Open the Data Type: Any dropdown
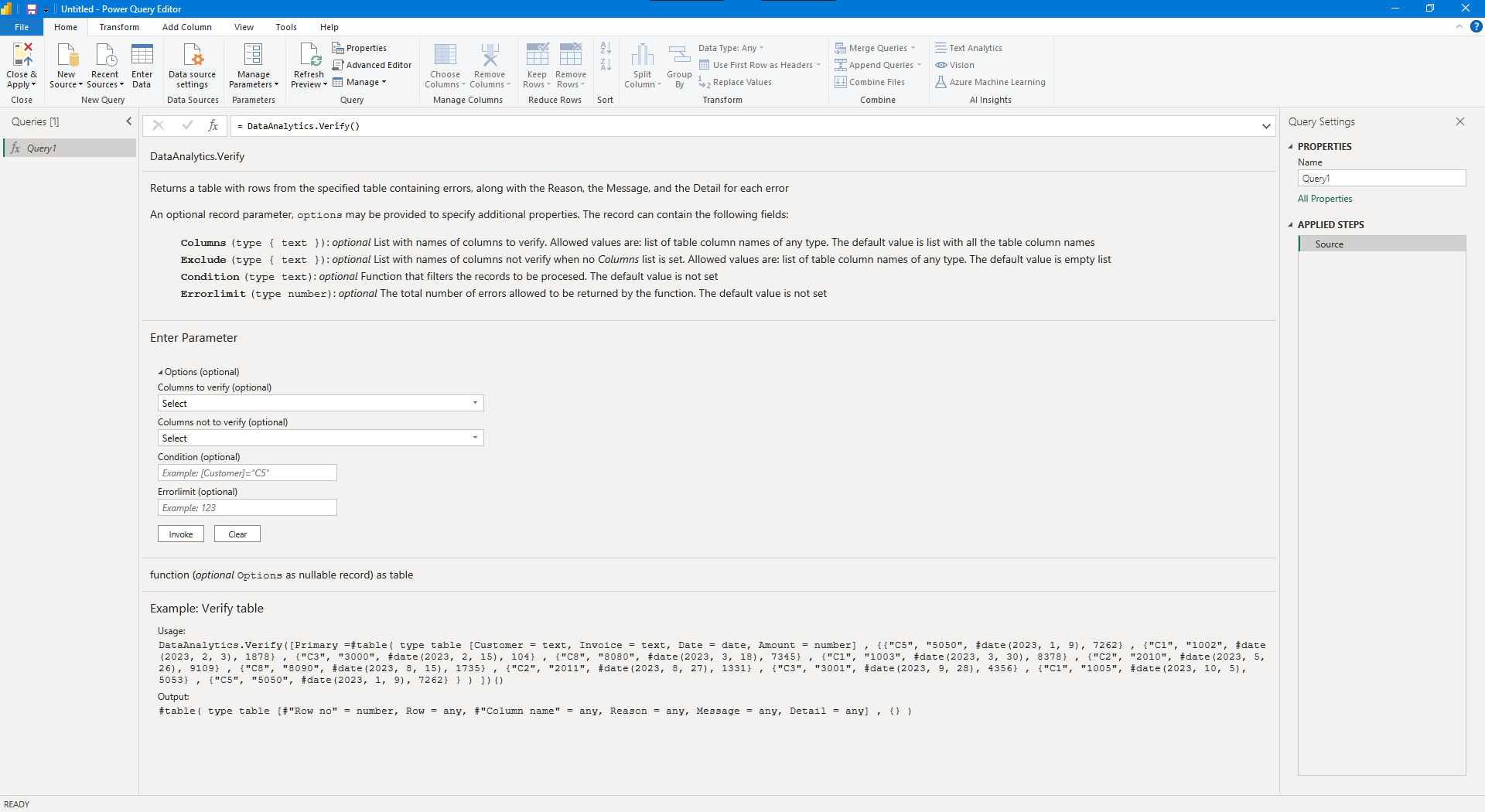Screen dimensions: 1485x812 point(731,48)
